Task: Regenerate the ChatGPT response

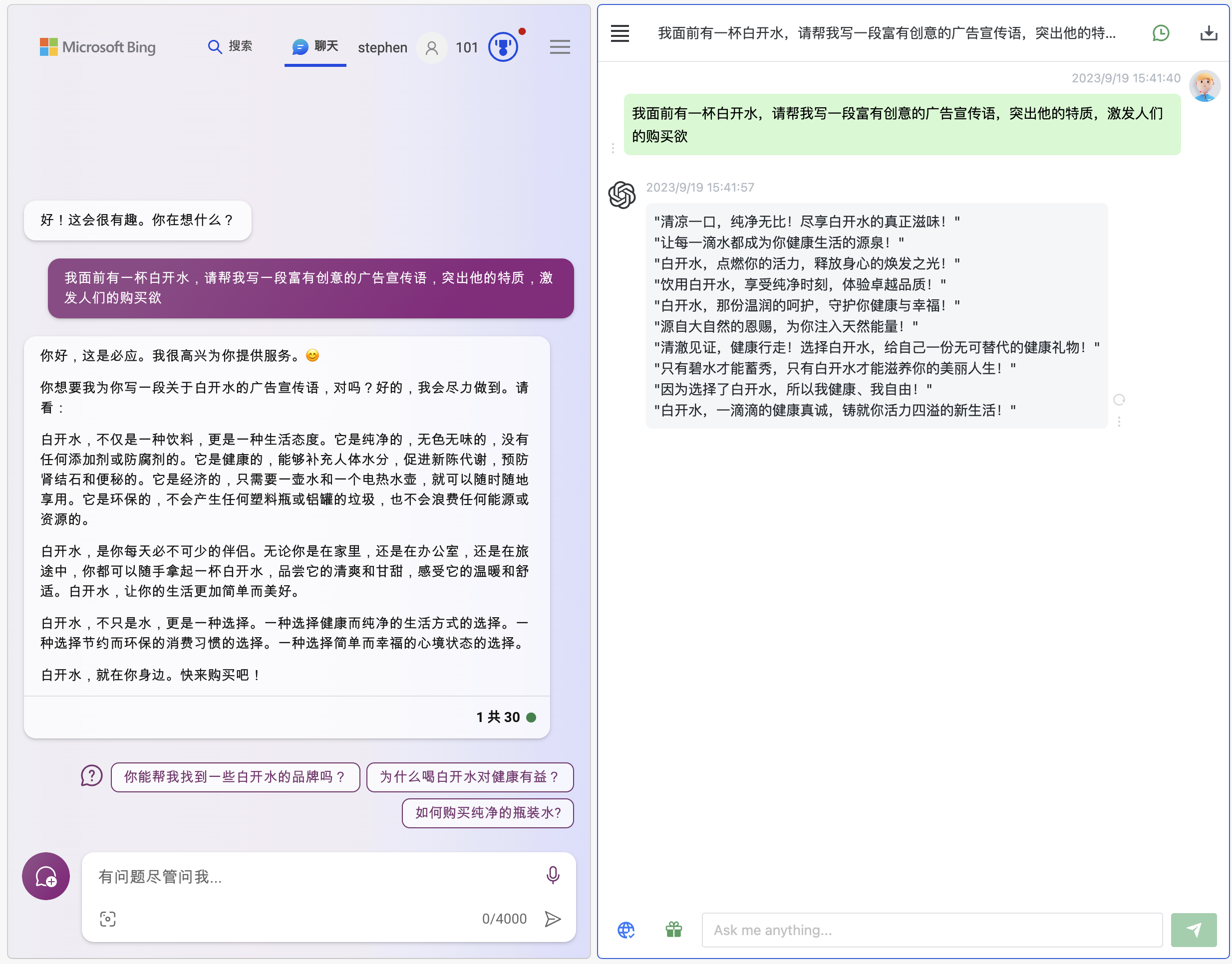Action: [1119, 400]
